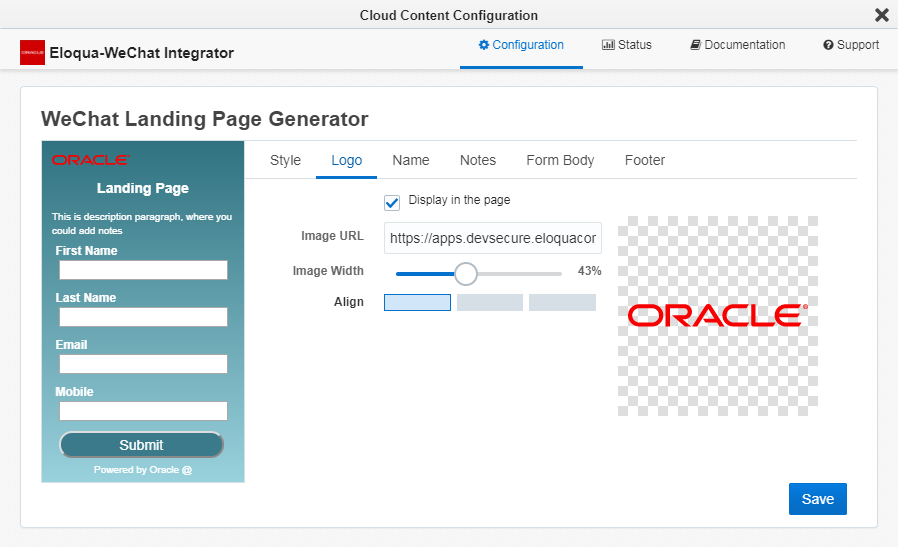Viewport: 898px width, 547px height.
Task: Click the First Name field in preview
Action: [x=143, y=270]
